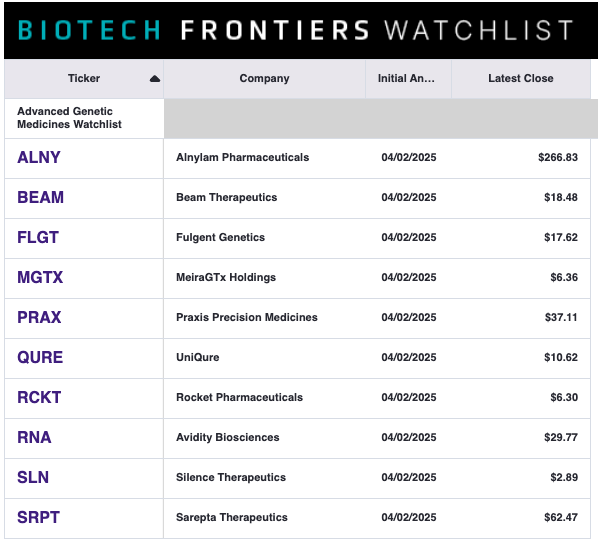Open the RCKT ticker link
This screenshot has height=544, width=598.
tap(39, 398)
